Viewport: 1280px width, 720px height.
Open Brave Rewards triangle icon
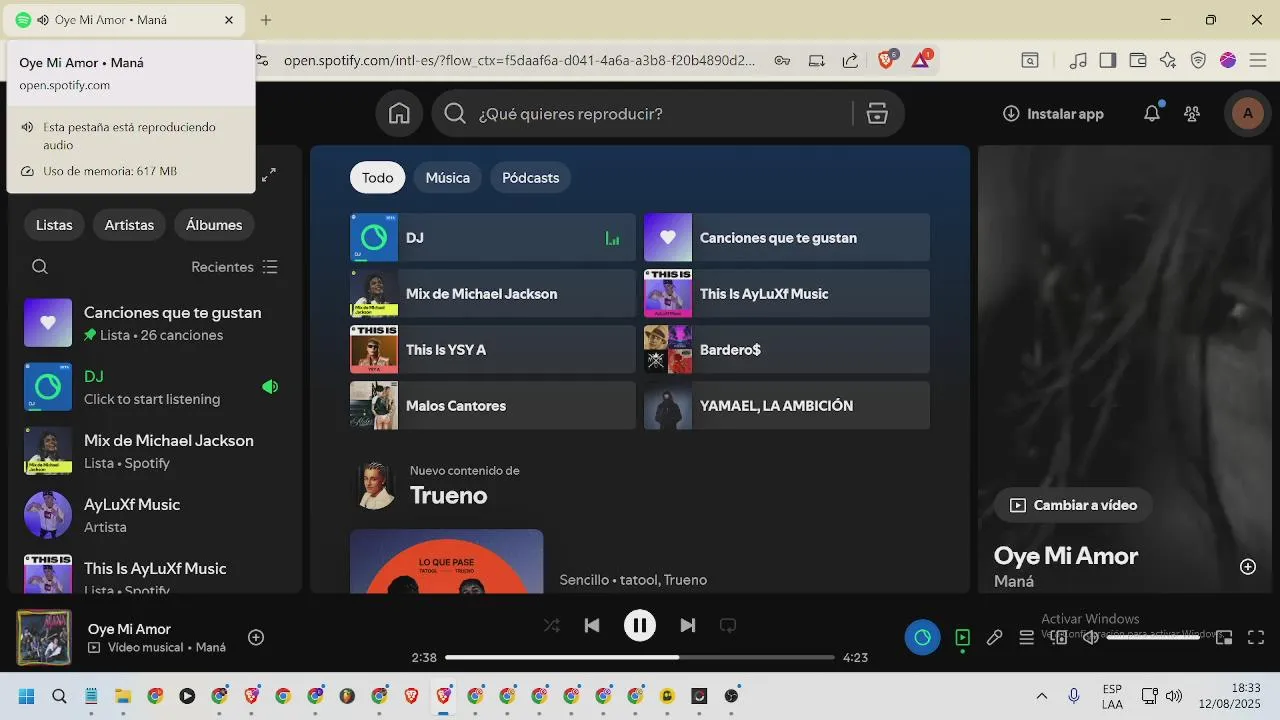[x=921, y=60]
